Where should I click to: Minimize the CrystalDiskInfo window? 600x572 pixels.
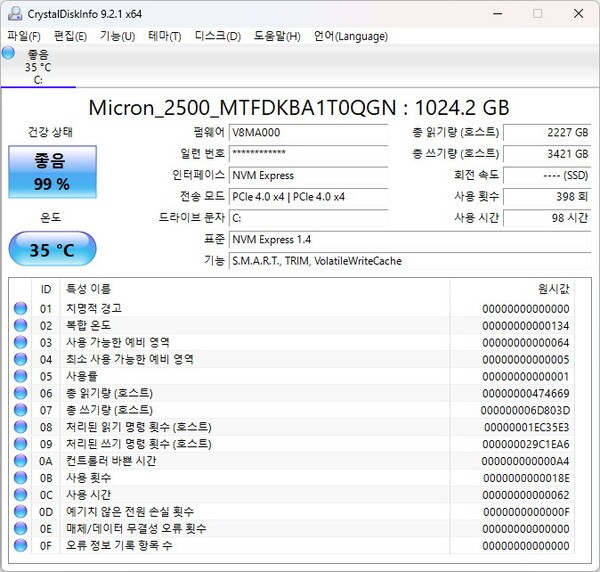click(497, 14)
